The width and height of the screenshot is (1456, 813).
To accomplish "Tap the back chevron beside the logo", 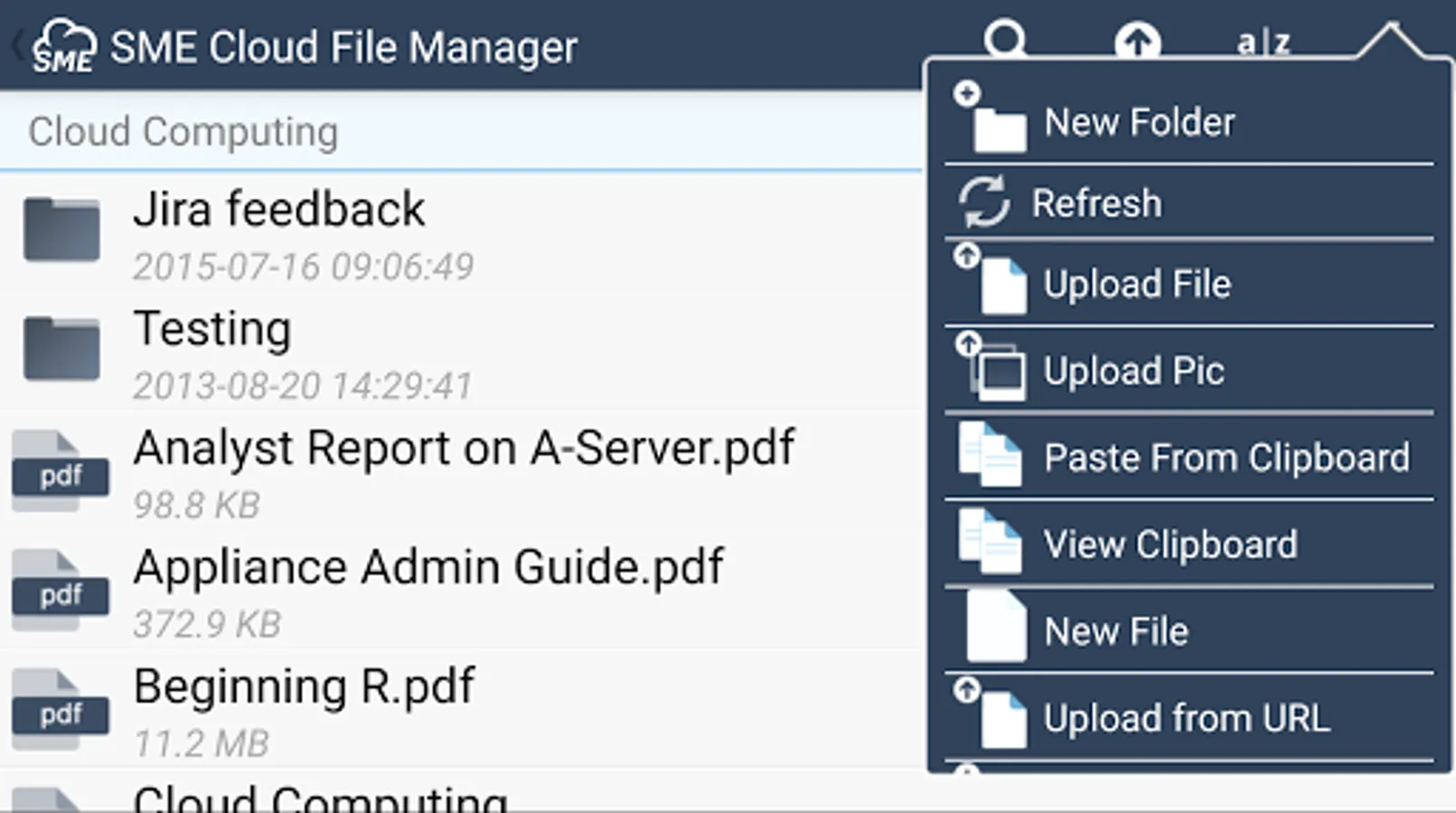I will (16, 45).
